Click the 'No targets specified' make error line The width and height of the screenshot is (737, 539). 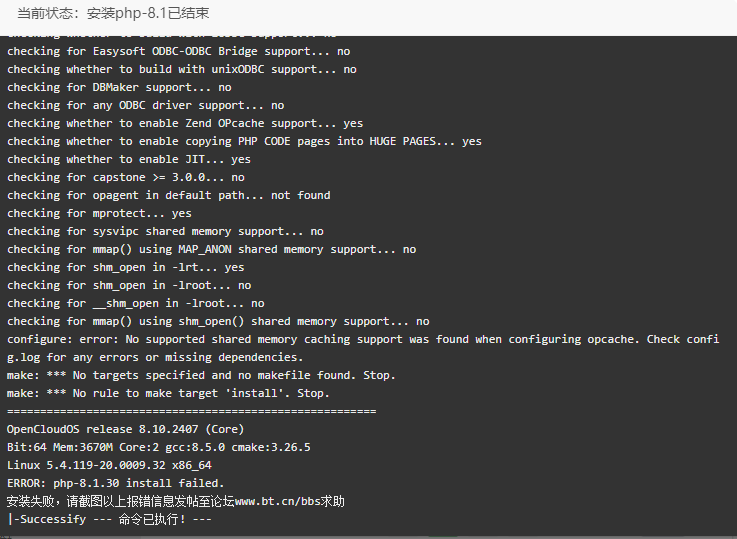point(201,375)
